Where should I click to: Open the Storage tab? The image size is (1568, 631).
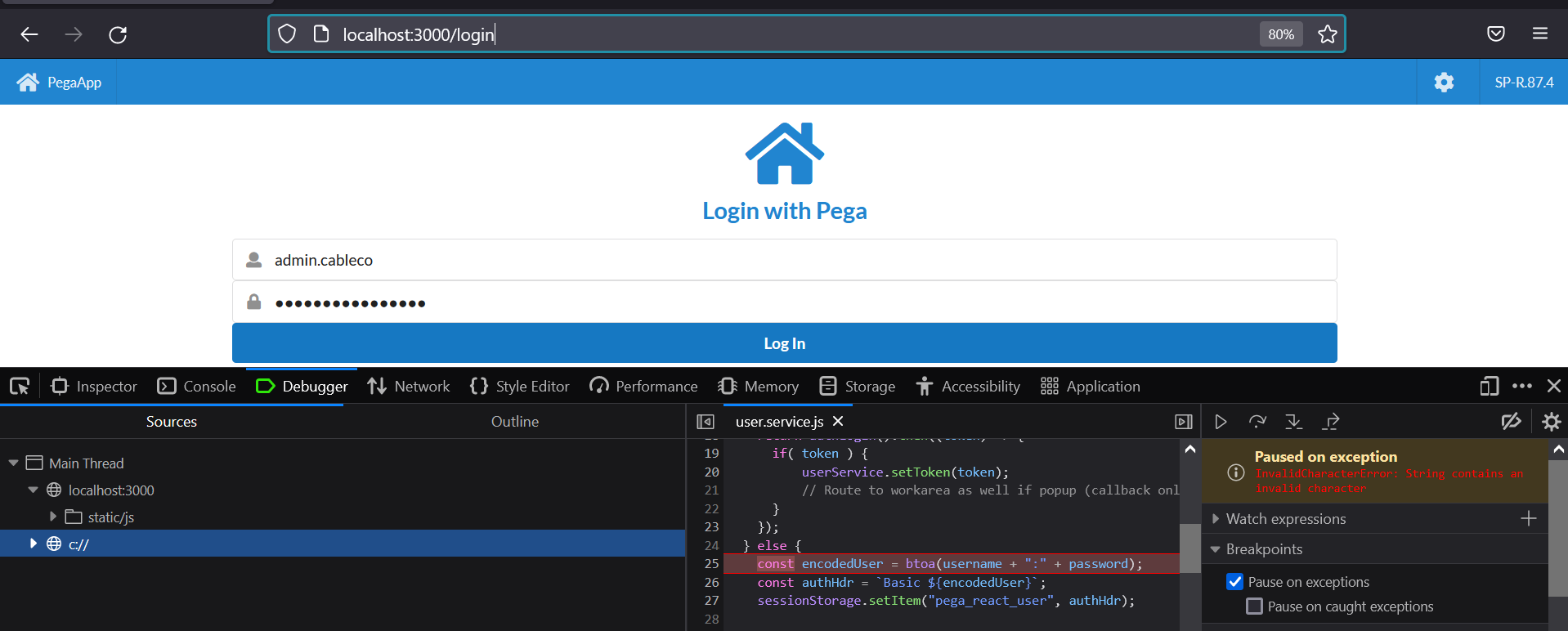point(858,386)
